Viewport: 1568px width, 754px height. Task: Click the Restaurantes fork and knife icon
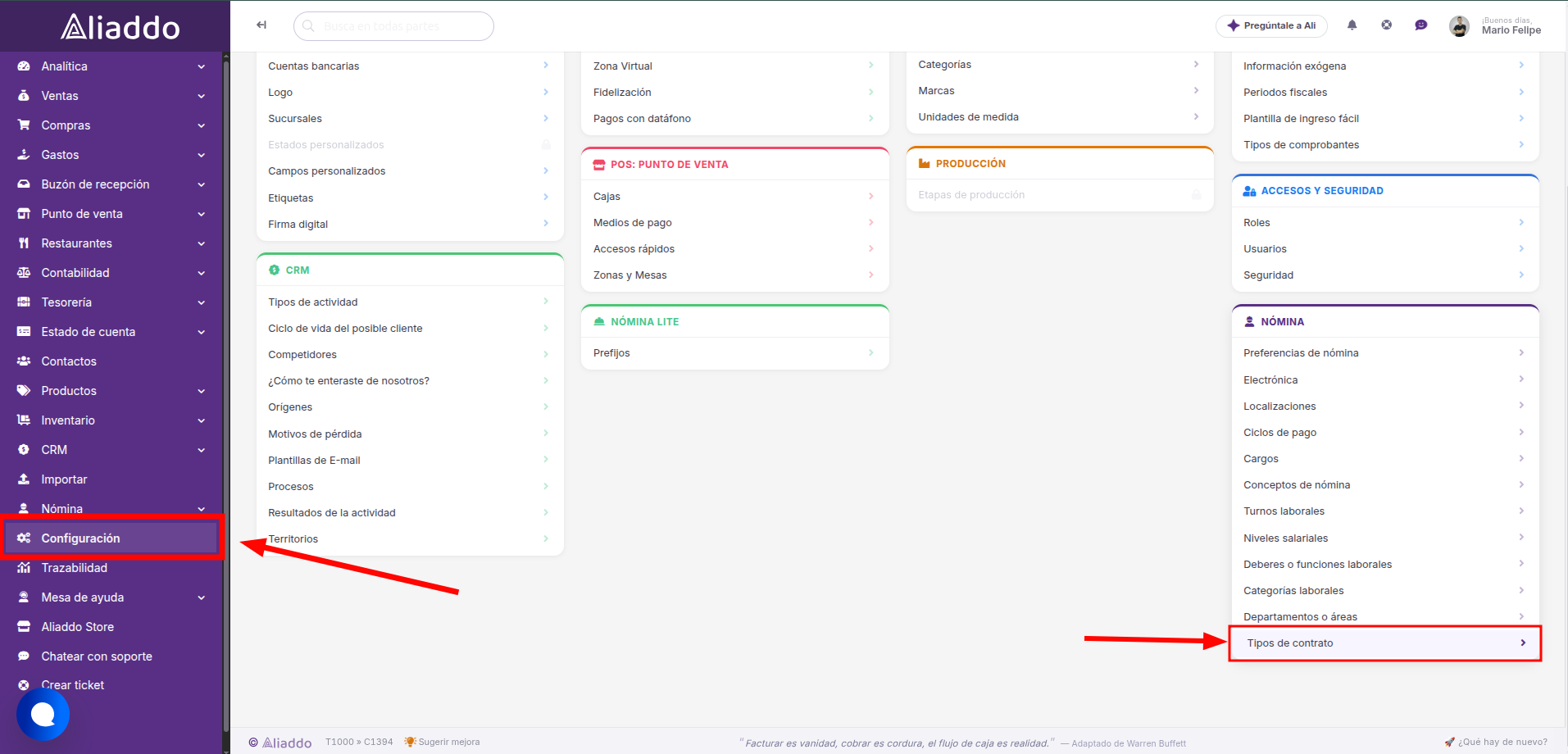click(x=24, y=243)
